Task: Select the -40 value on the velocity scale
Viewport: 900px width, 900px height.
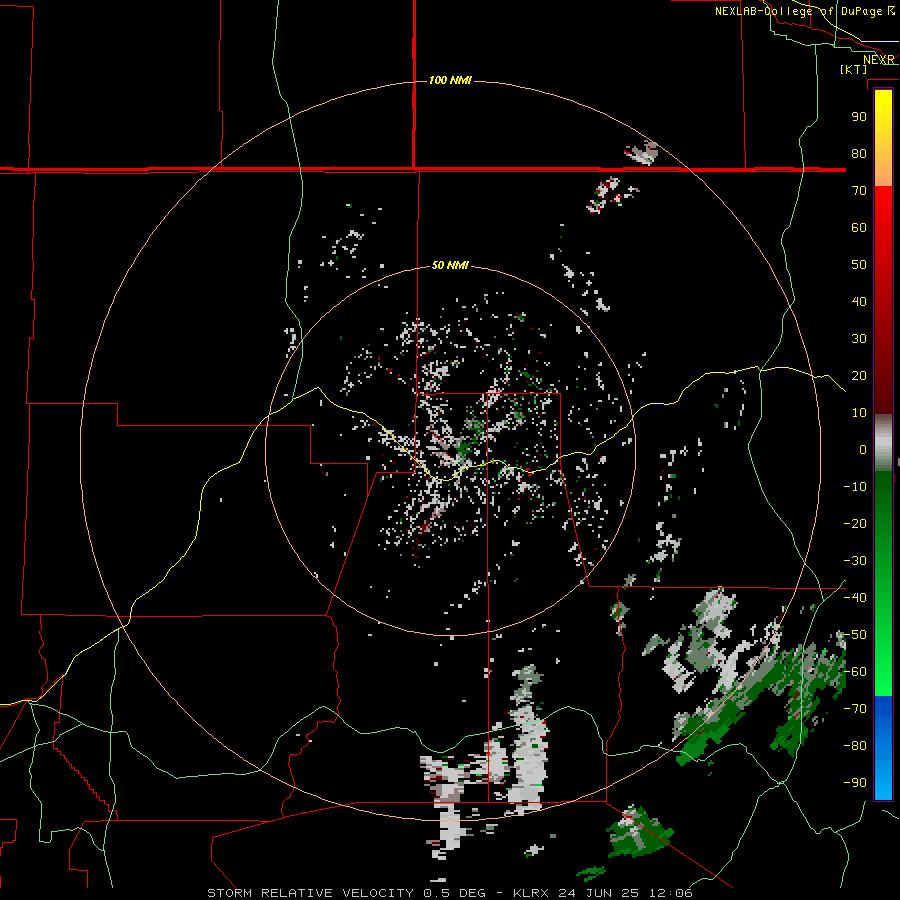Action: (855, 598)
